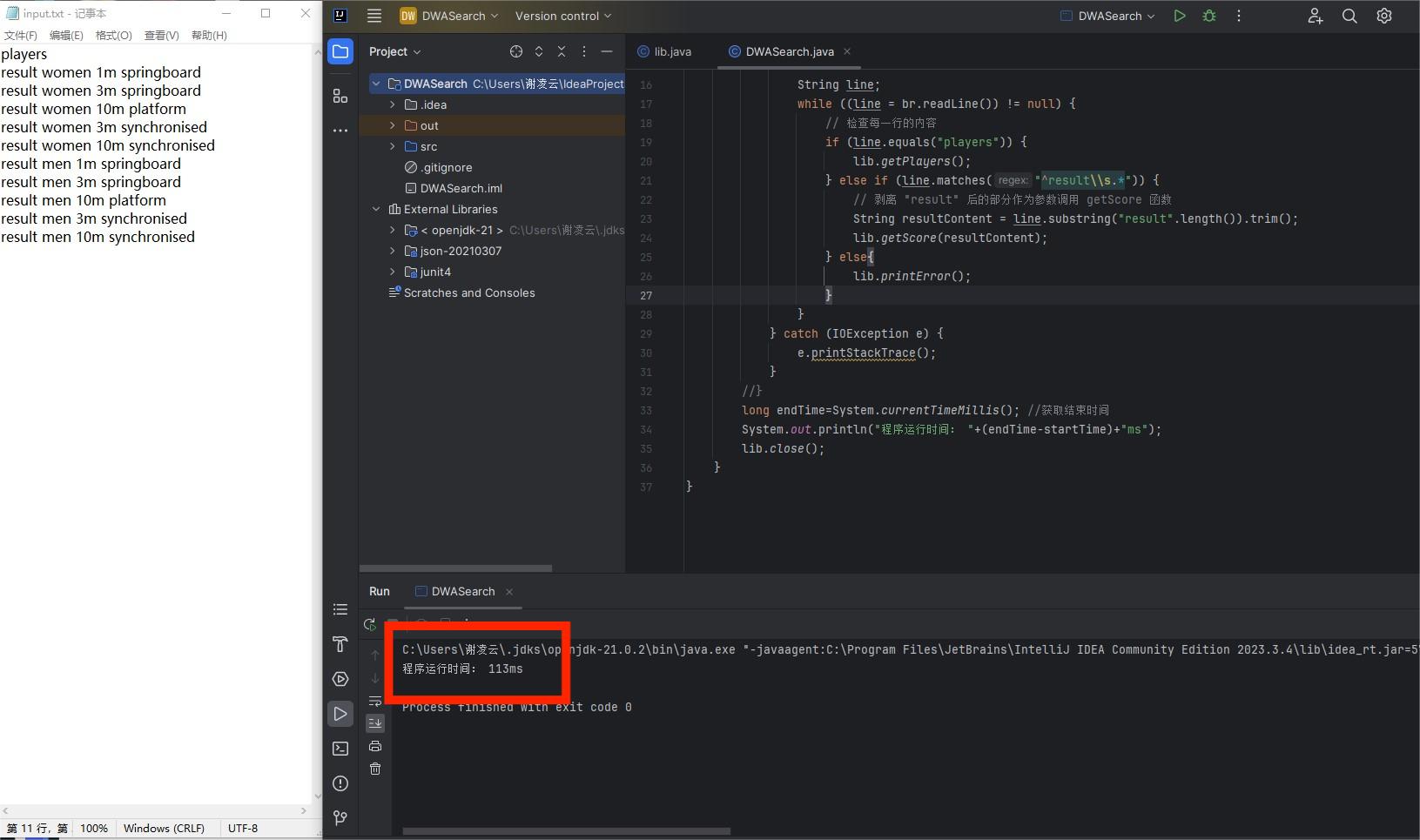
Task: Toggle the Run tool window play icon
Action: 340,714
